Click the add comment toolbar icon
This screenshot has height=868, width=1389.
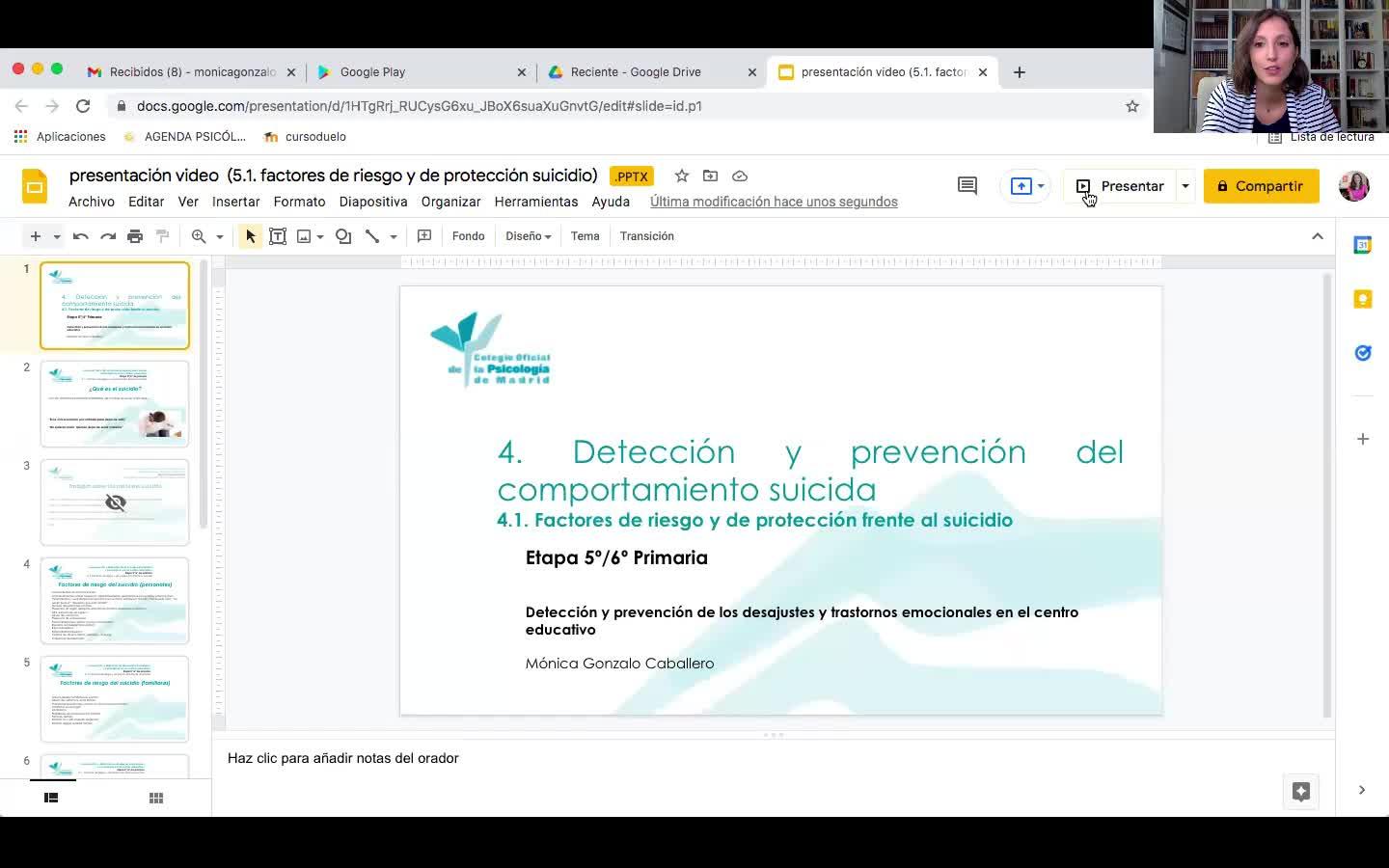(x=424, y=236)
